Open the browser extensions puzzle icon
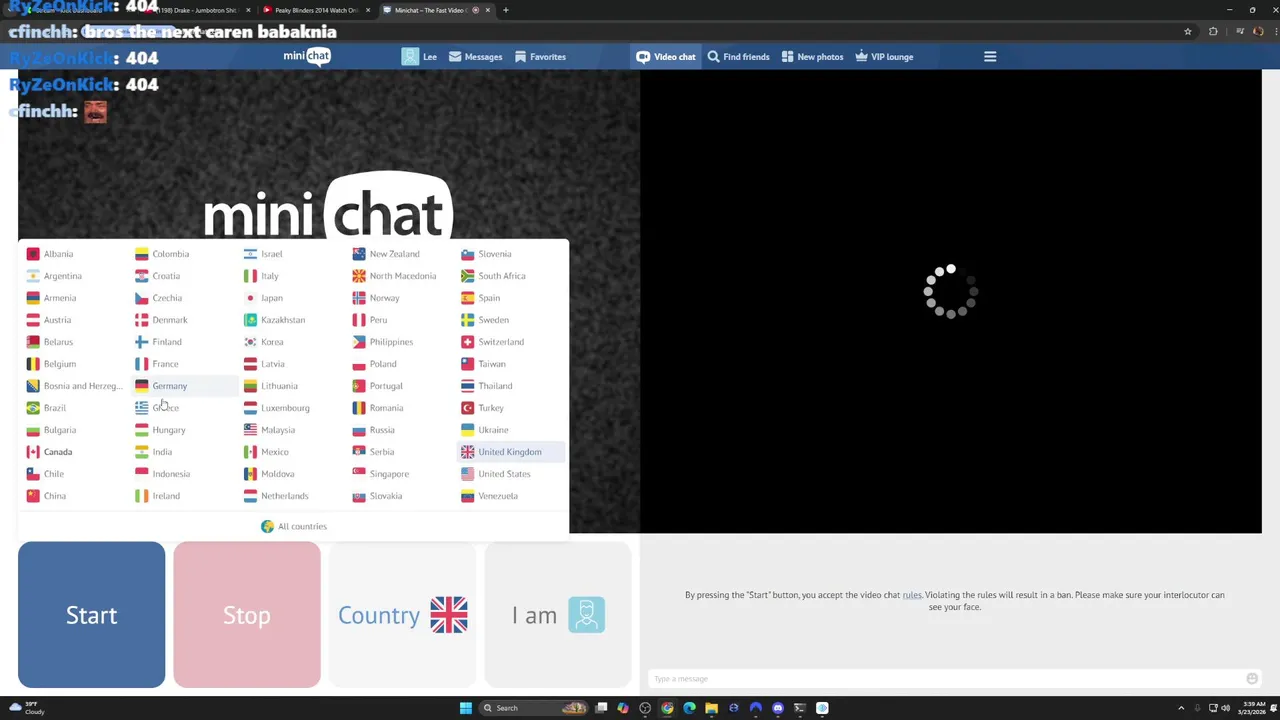The image size is (1280, 720). [x=1213, y=32]
